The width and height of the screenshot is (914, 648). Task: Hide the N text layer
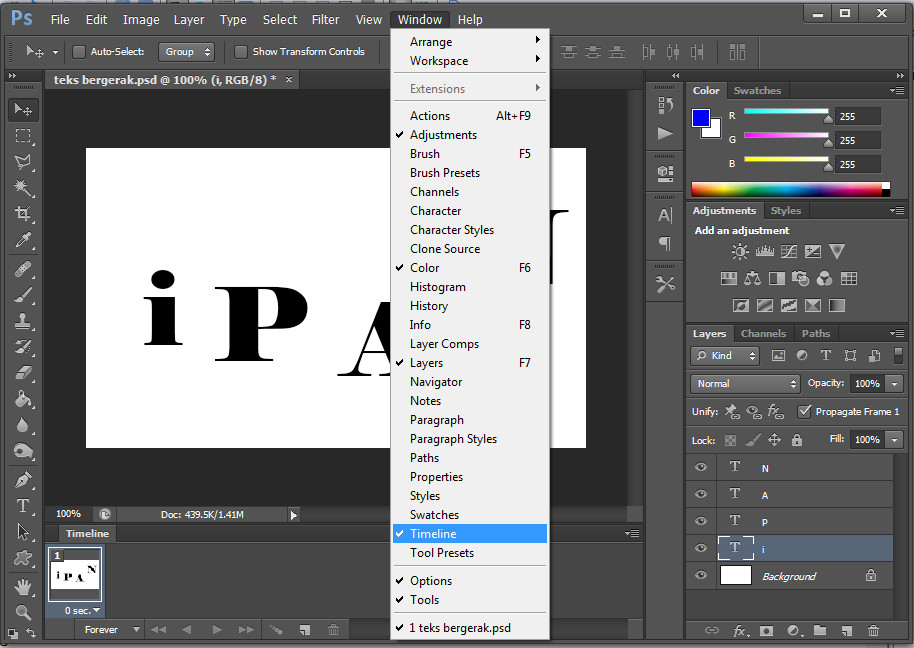tap(701, 467)
